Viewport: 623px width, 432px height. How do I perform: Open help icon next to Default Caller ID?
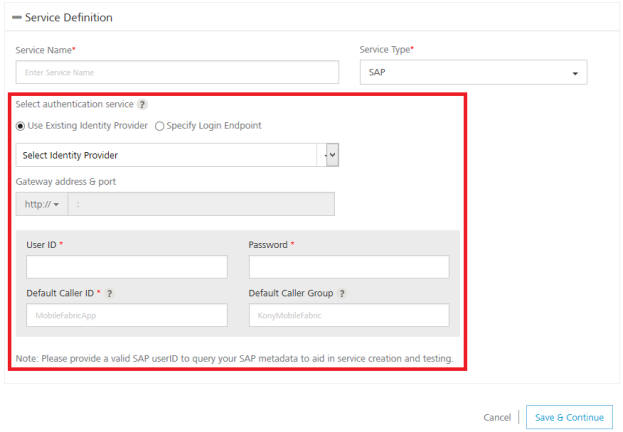click(x=109, y=293)
